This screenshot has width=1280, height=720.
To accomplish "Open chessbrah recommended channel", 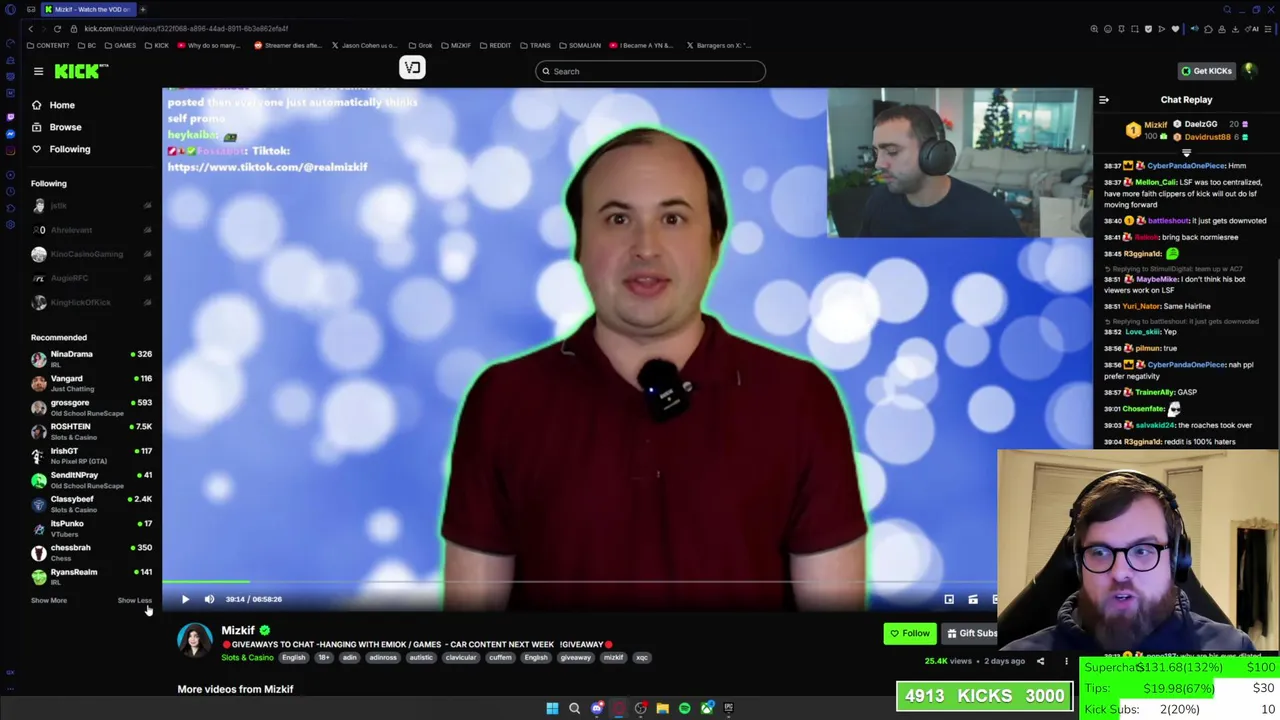I will 91,552.
